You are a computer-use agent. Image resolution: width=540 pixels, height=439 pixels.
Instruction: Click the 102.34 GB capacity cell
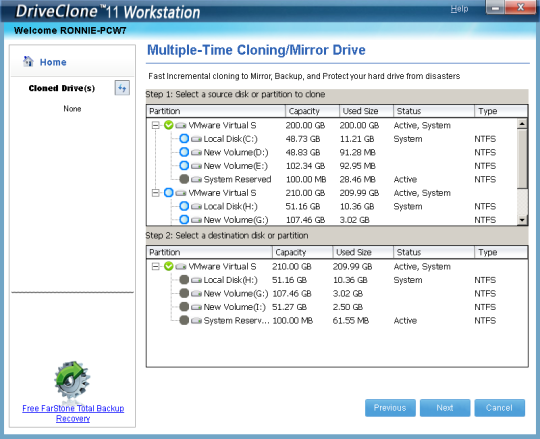coord(305,166)
